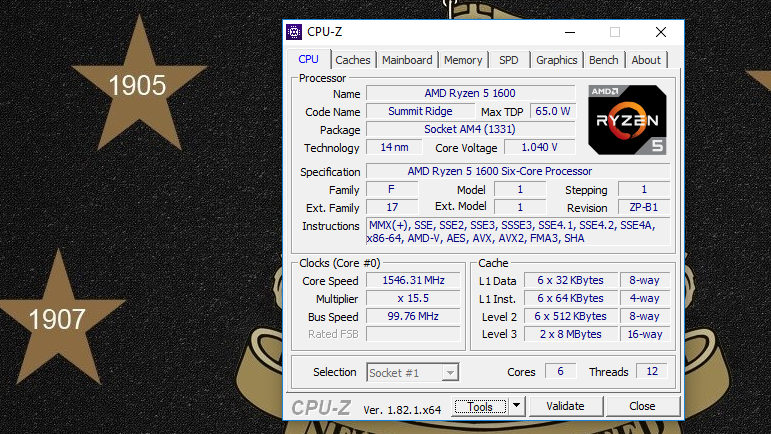Open the About tab
The image size is (771, 434).
point(646,60)
